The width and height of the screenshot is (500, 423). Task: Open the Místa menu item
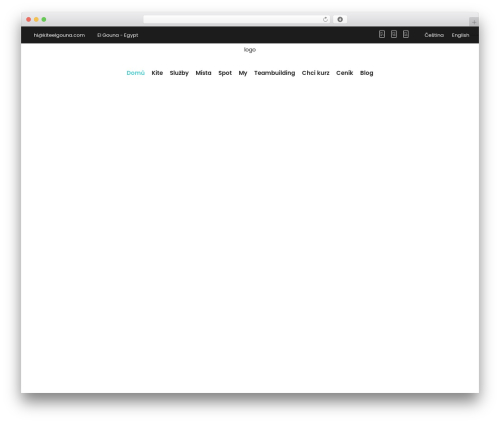[203, 73]
